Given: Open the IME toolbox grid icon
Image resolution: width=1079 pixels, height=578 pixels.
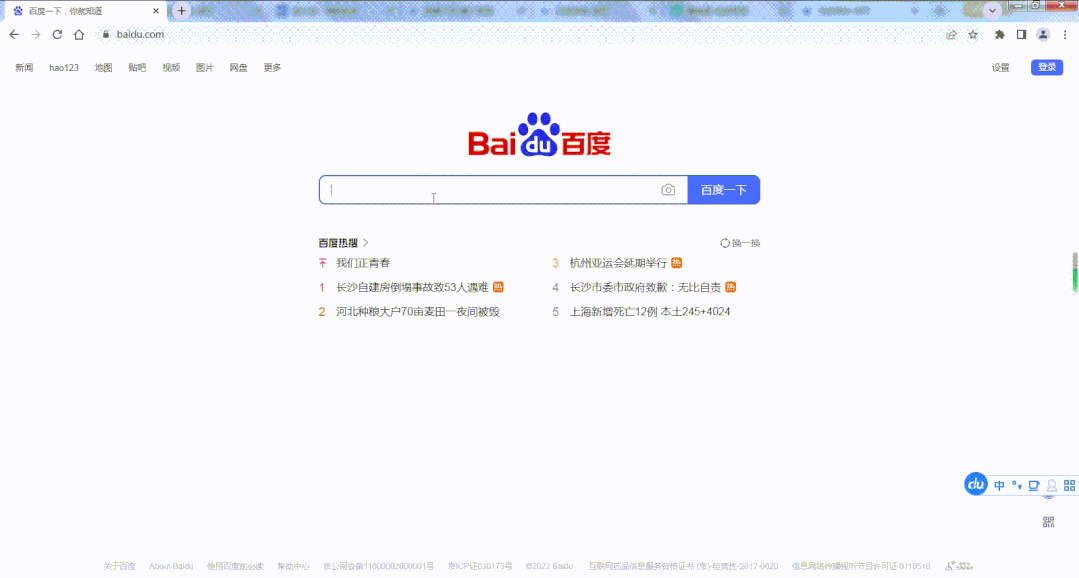Looking at the screenshot, I should click(1069, 486).
